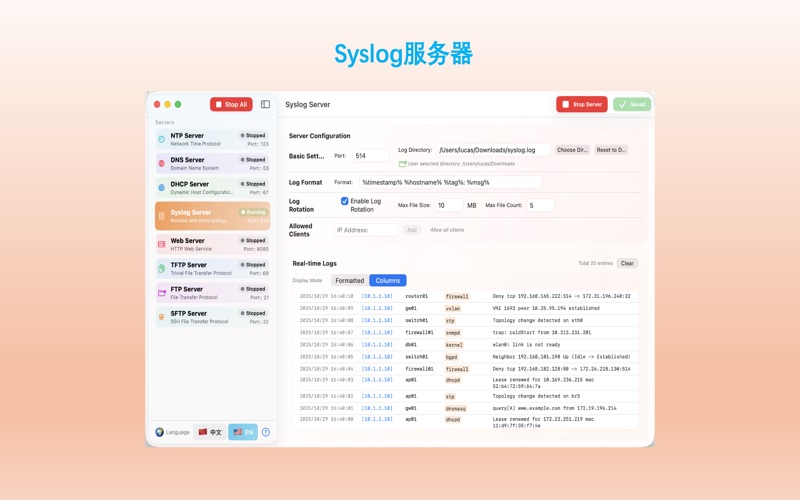The height and width of the screenshot is (500, 800).
Task: Enable Log Rotation checkbox
Action: [344, 201]
